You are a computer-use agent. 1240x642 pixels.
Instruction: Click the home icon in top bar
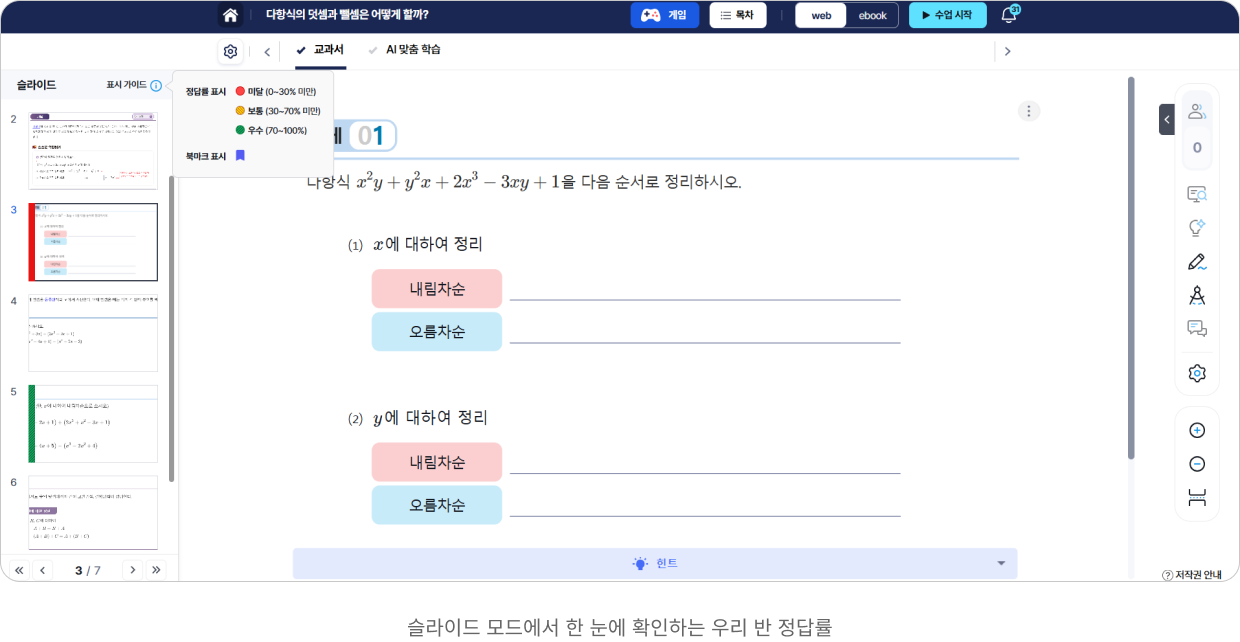click(x=231, y=15)
